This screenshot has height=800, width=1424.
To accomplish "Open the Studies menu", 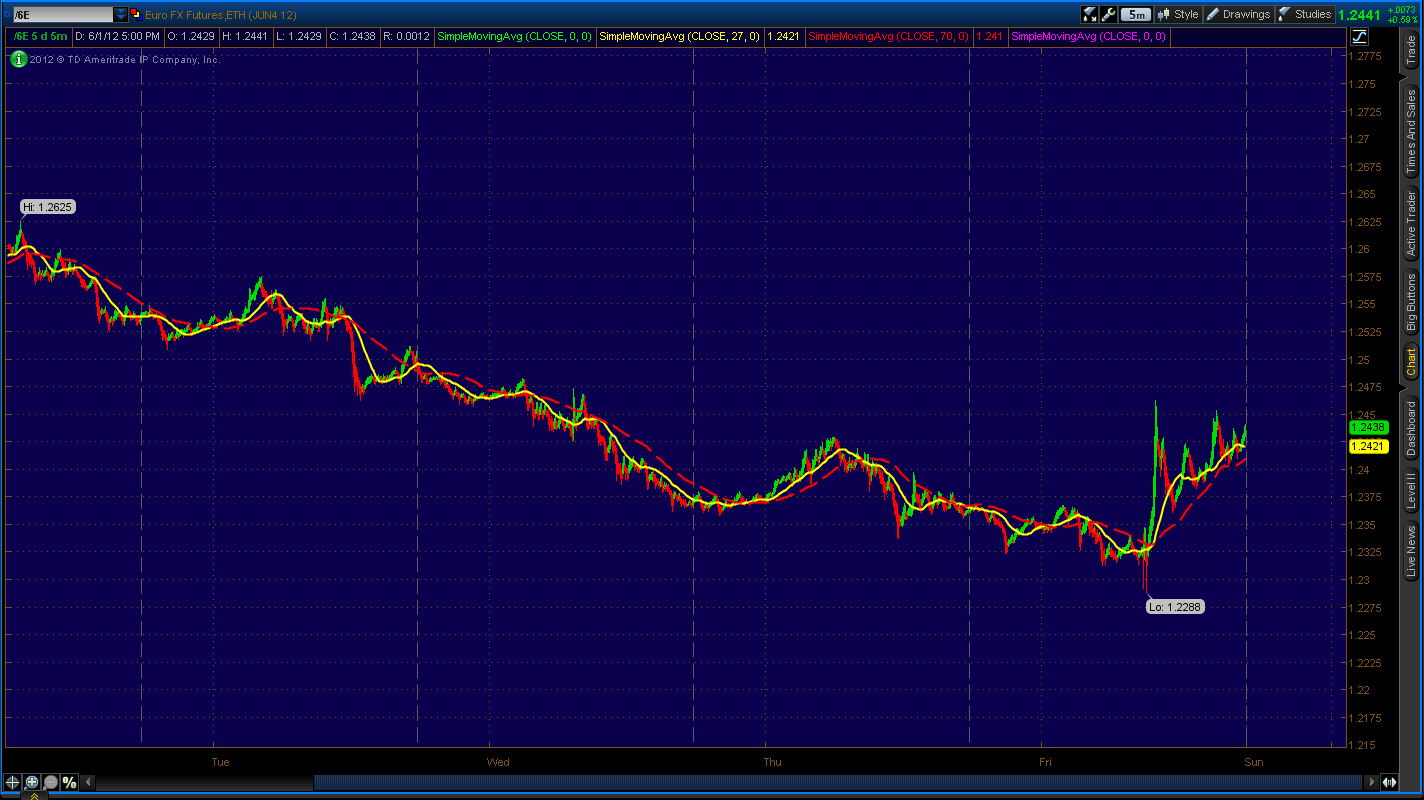I will [x=1305, y=14].
